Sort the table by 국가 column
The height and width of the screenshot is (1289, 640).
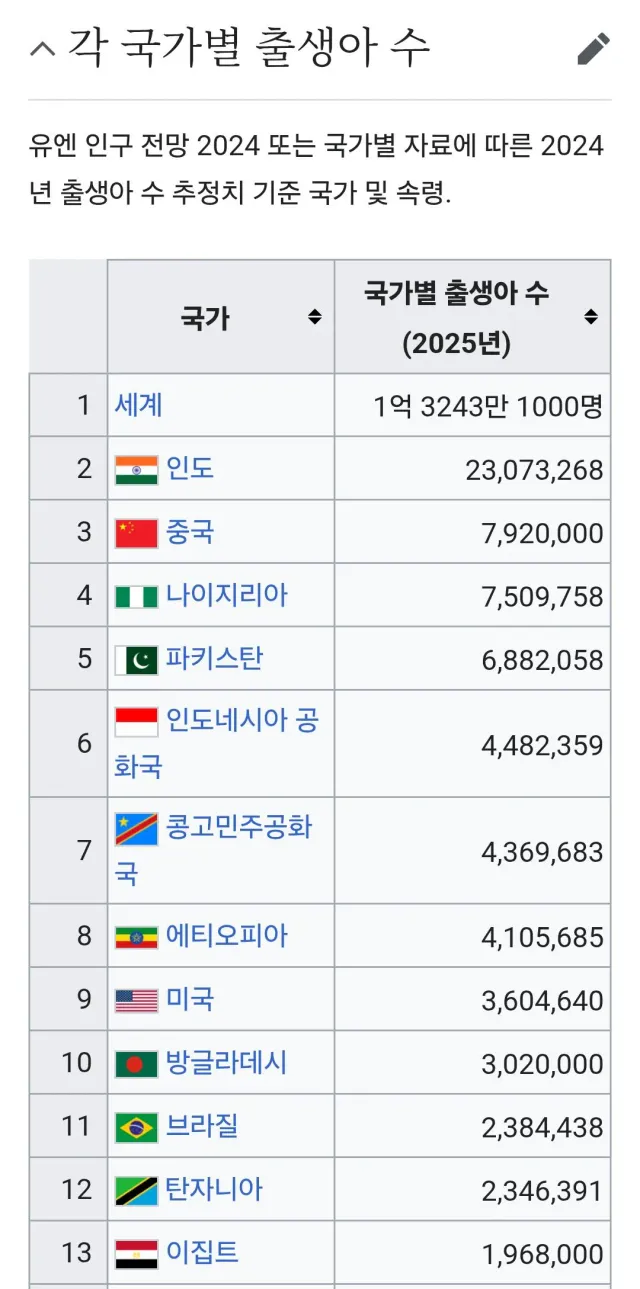point(313,314)
